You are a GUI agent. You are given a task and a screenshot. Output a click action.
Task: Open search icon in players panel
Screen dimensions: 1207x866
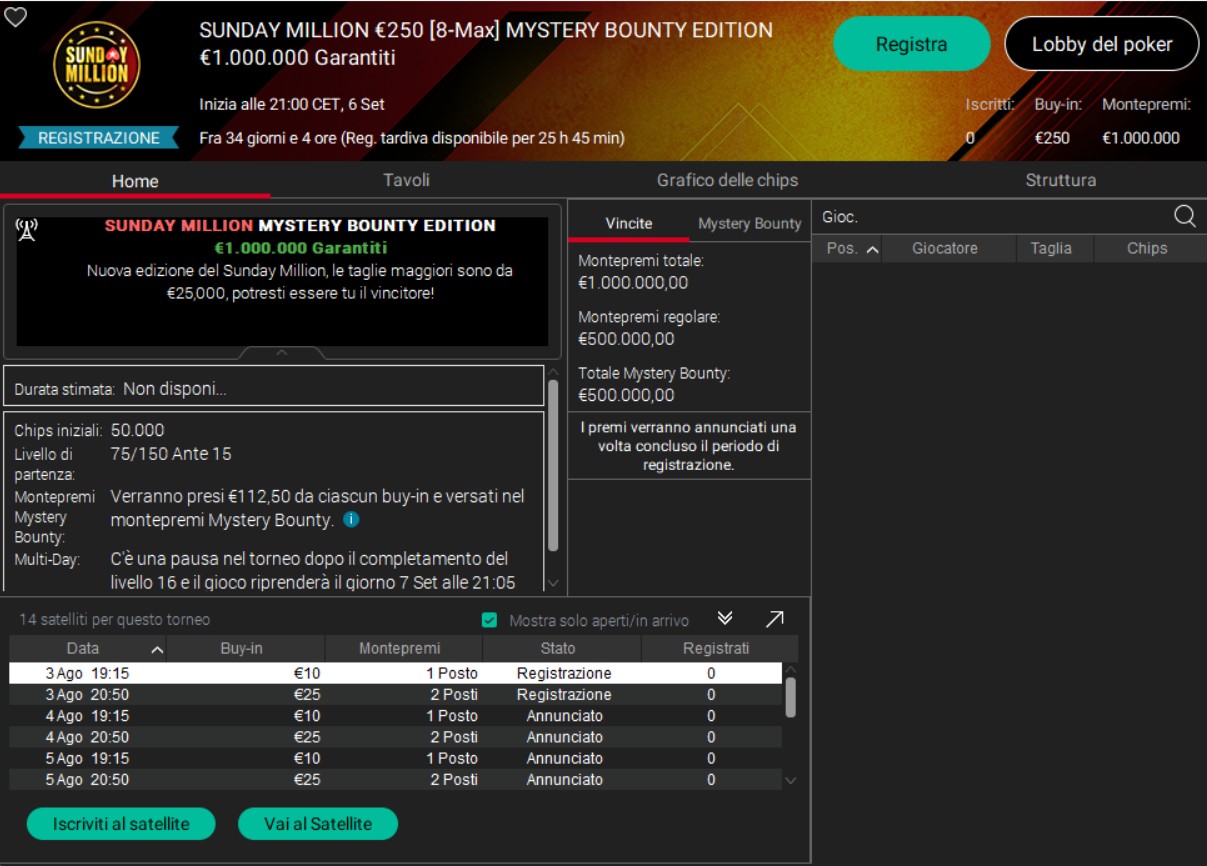(x=1184, y=216)
